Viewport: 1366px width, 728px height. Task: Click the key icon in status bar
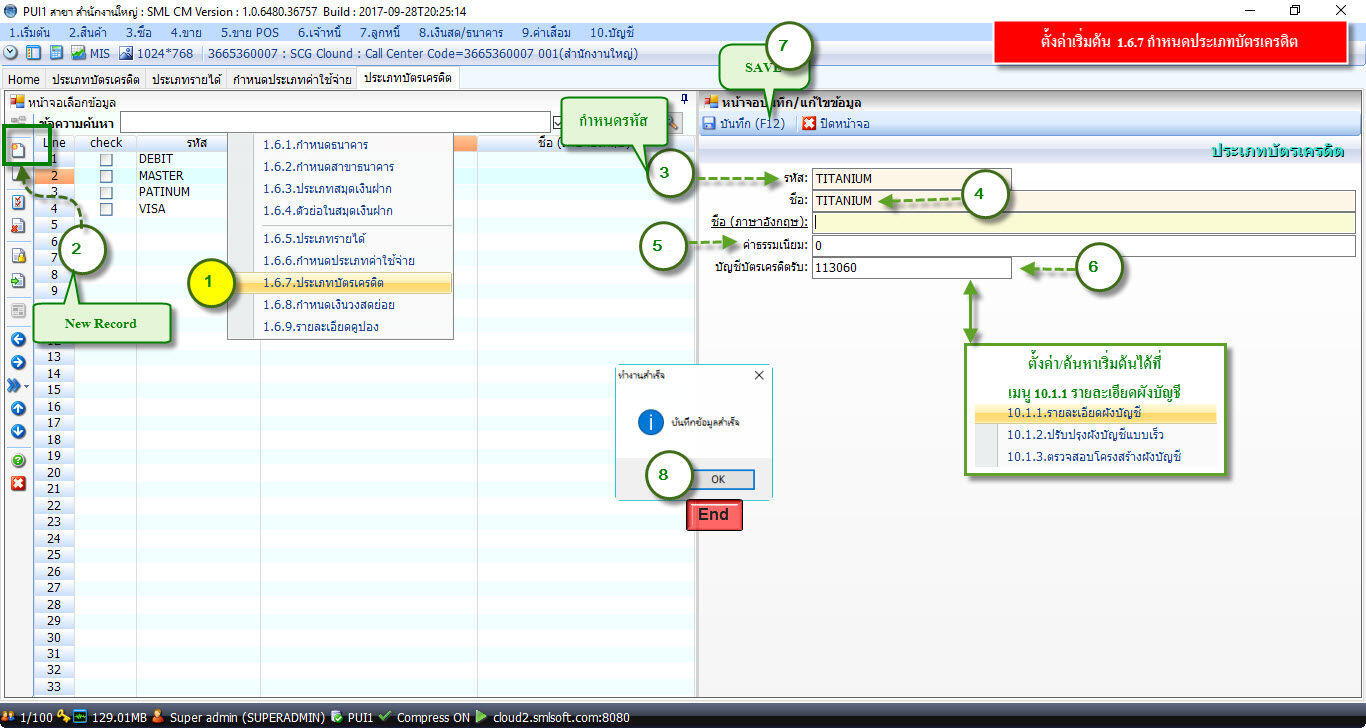[64, 717]
